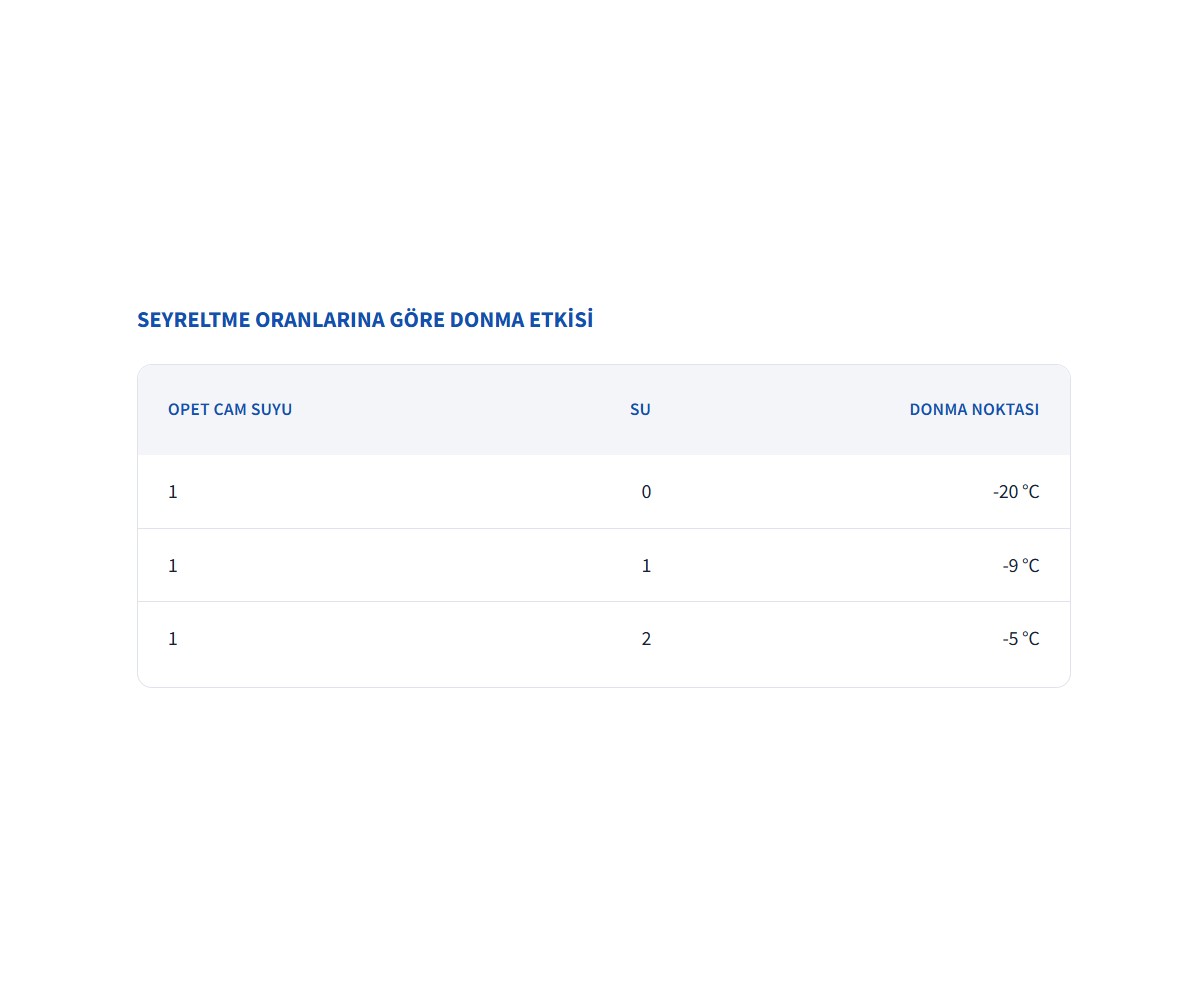Select the SU column header
This screenshot has width=1200, height=1000.
click(x=640, y=409)
